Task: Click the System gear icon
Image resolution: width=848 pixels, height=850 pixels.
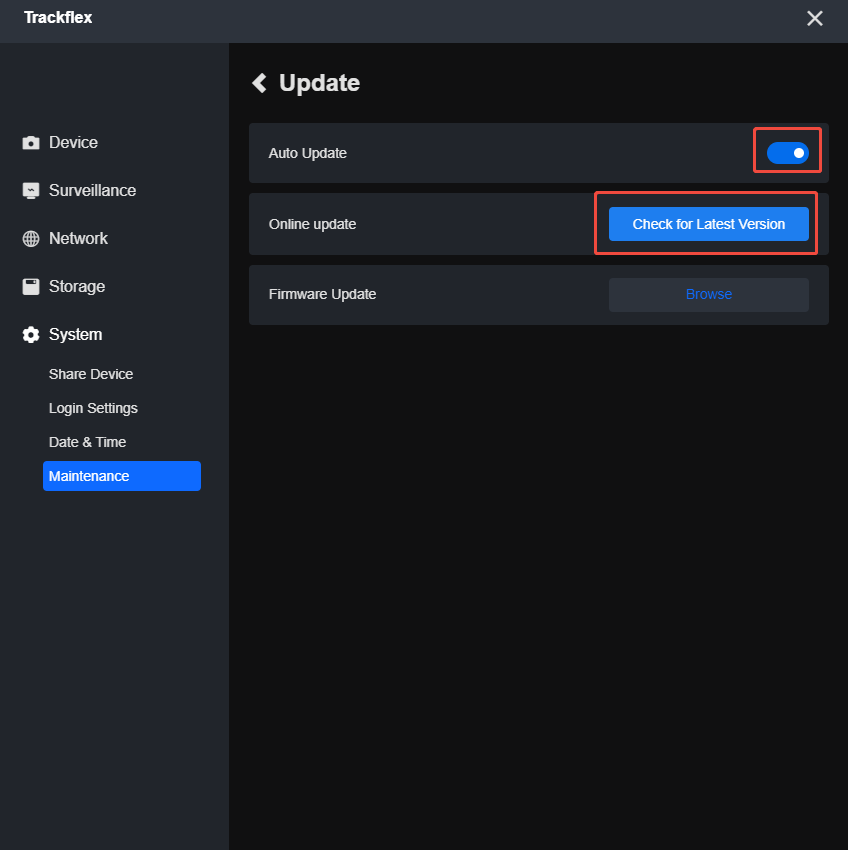Action: point(31,334)
